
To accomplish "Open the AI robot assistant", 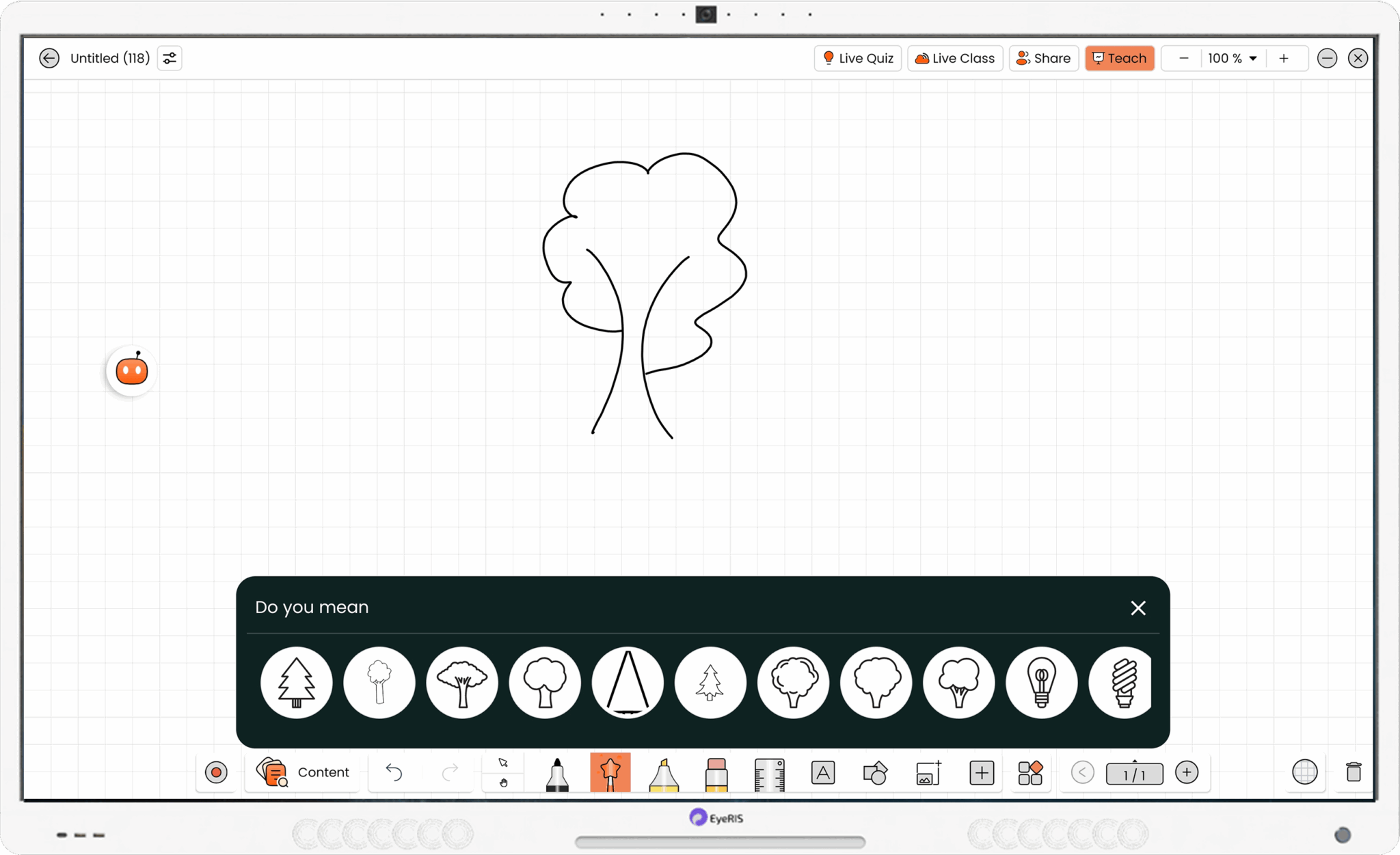I will click(x=131, y=370).
